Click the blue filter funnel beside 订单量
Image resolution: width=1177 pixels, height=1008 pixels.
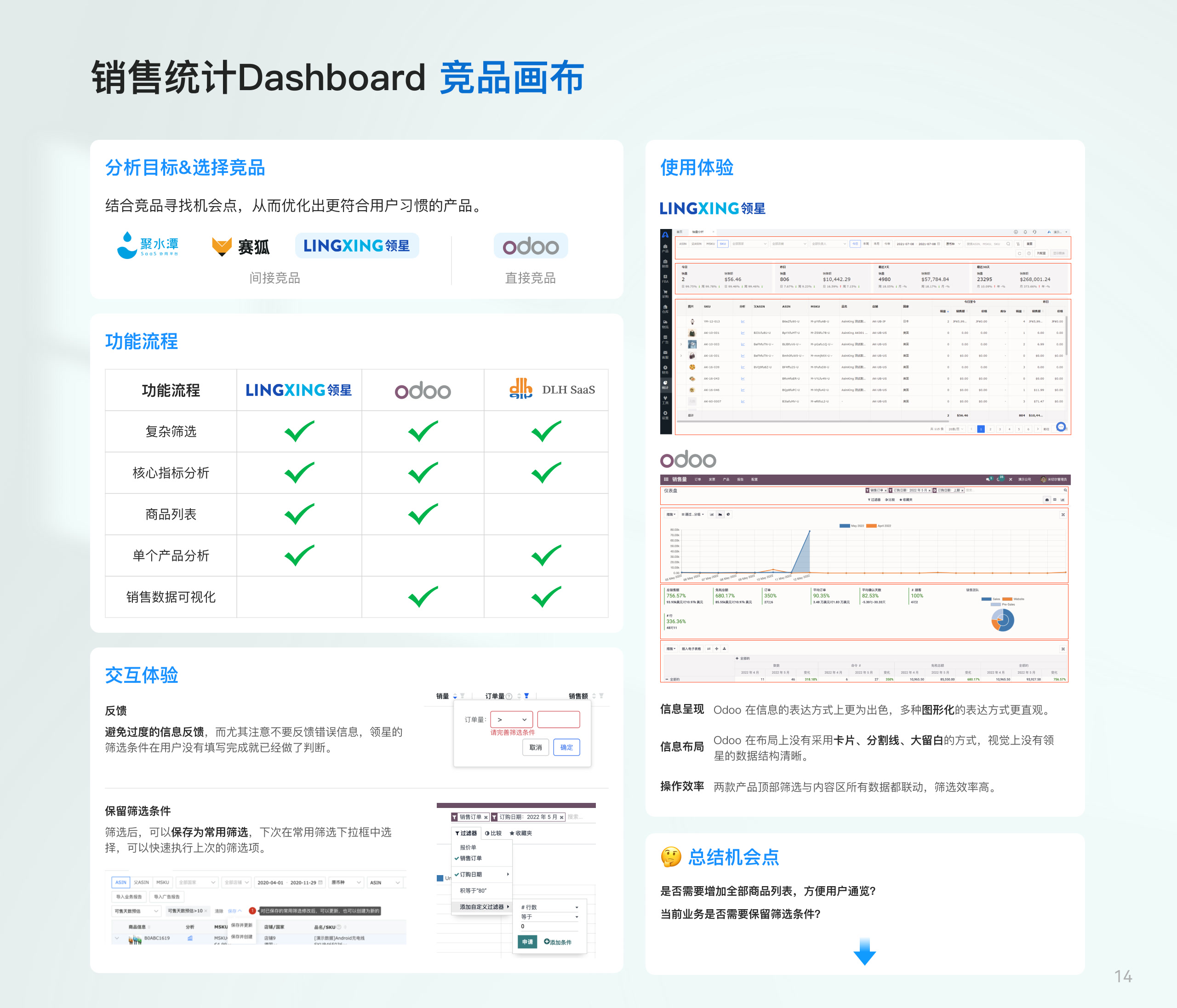(526, 695)
